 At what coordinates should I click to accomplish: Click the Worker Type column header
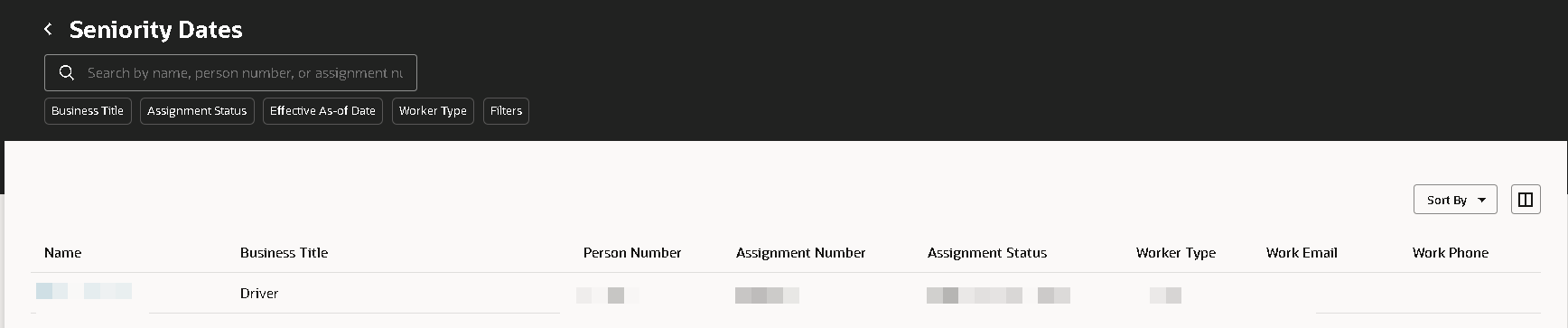tap(1176, 253)
